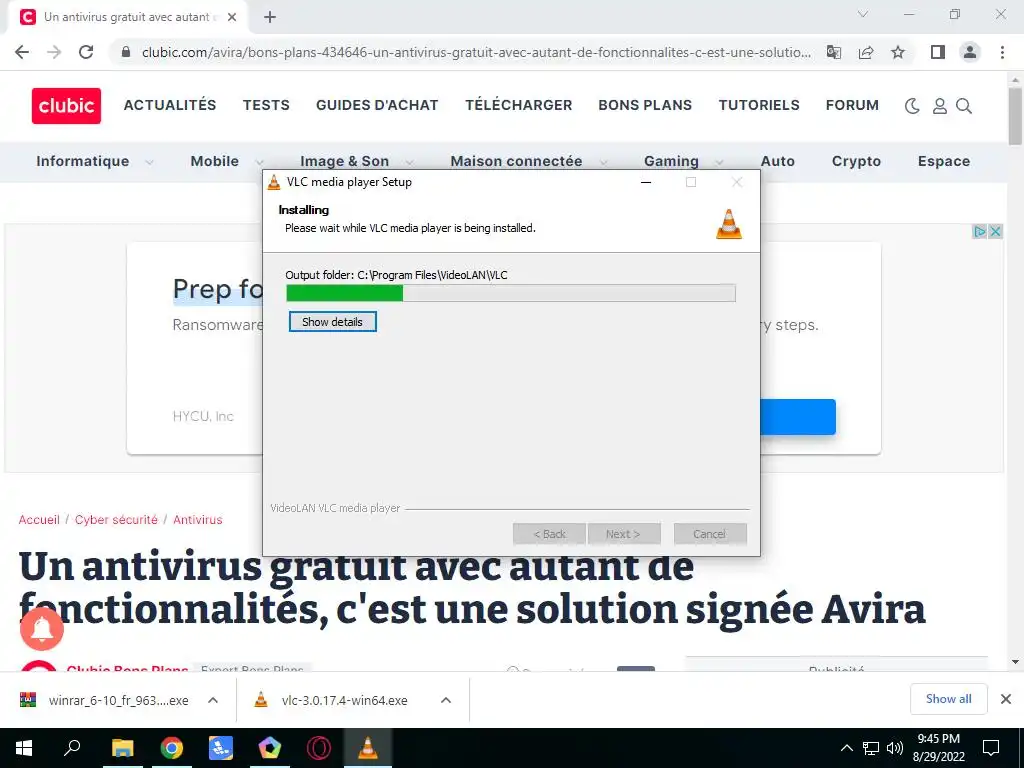
Task: Open the Clubic site search magnifier
Action: [x=965, y=106]
